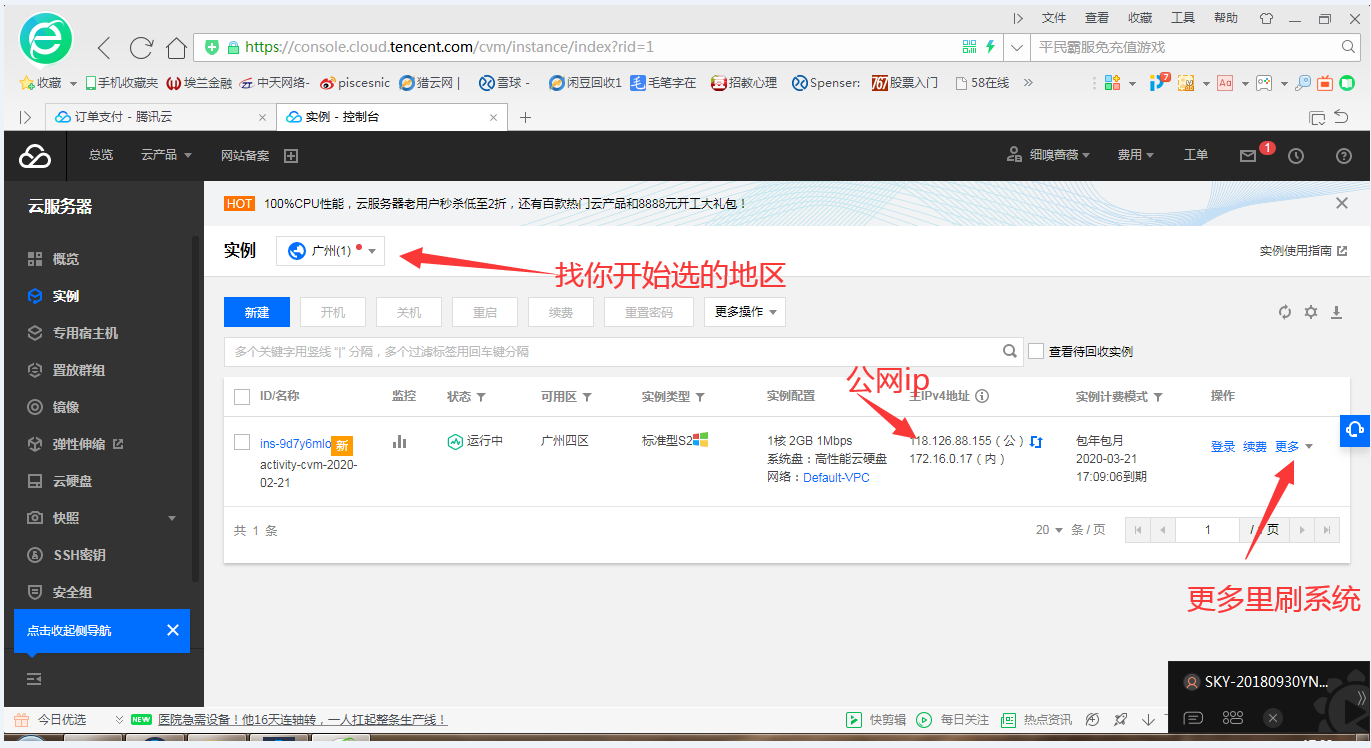Click the page number input box
Image resolution: width=1371 pixels, height=748 pixels.
(1207, 530)
